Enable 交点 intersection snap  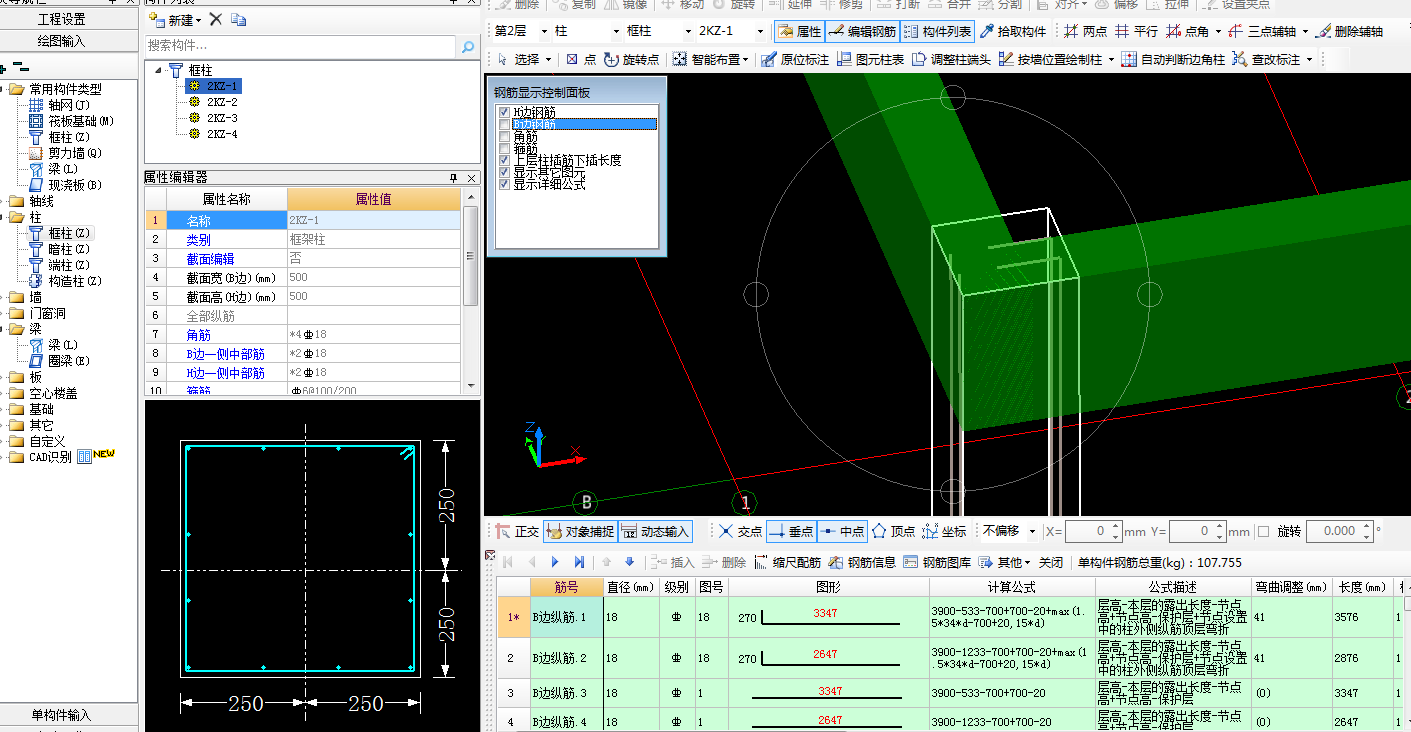click(x=740, y=531)
